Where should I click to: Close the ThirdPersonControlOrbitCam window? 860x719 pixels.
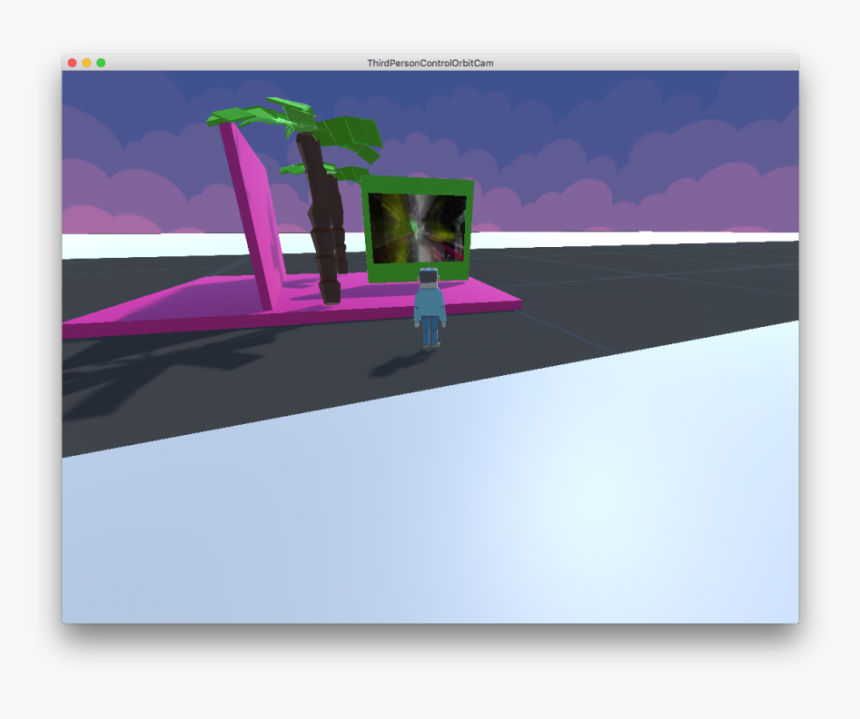coord(72,63)
